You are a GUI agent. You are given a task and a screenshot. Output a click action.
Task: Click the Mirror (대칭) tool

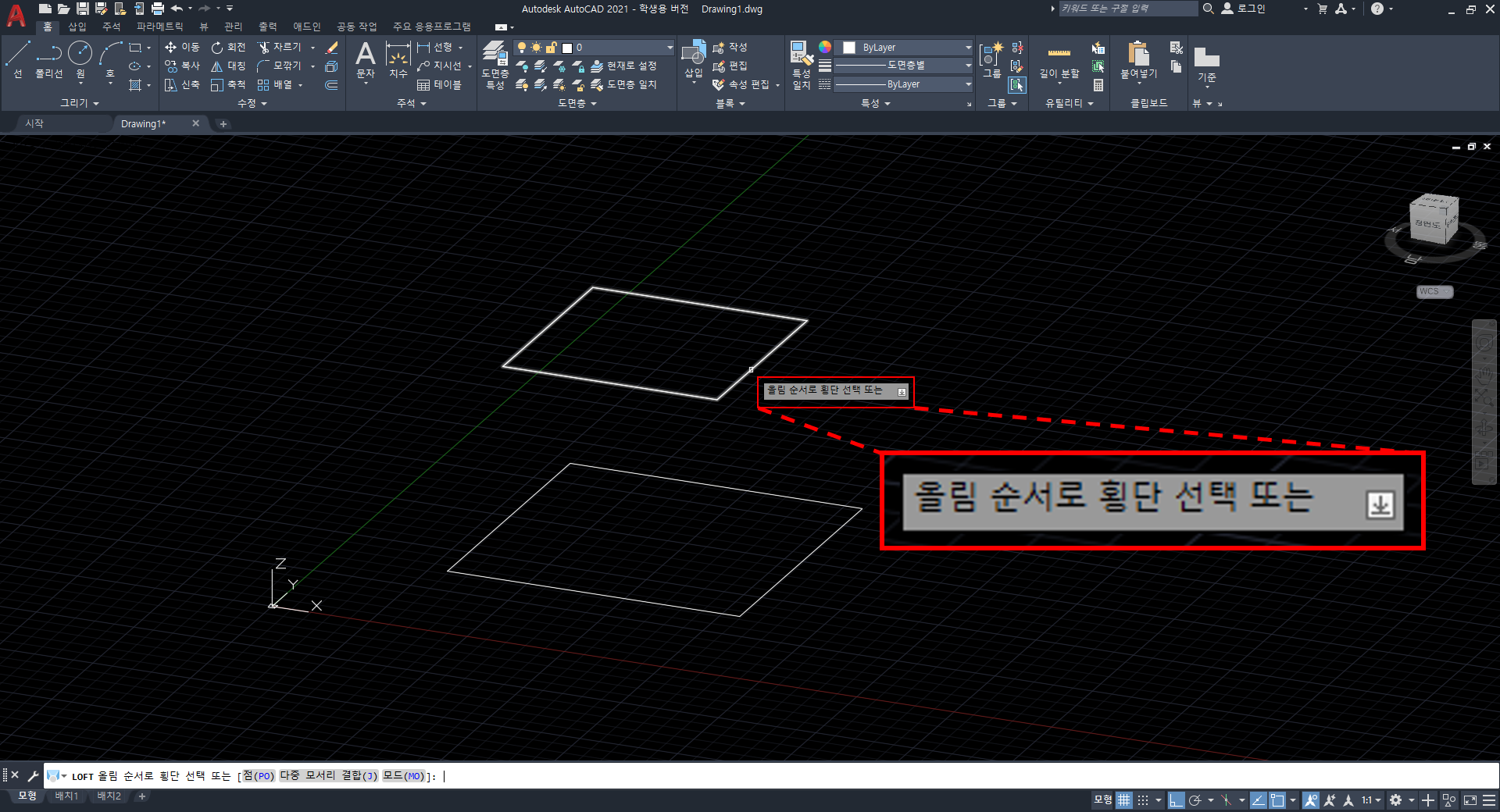(228, 66)
